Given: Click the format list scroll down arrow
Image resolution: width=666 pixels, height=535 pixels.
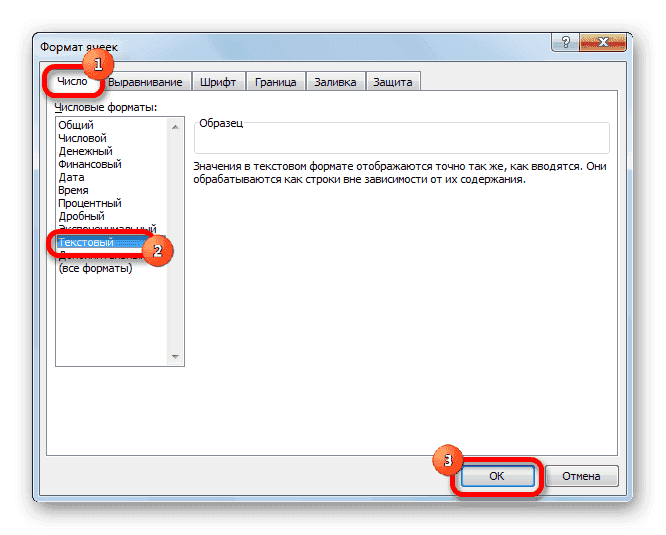Looking at the screenshot, I should click(x=175, y=356).
